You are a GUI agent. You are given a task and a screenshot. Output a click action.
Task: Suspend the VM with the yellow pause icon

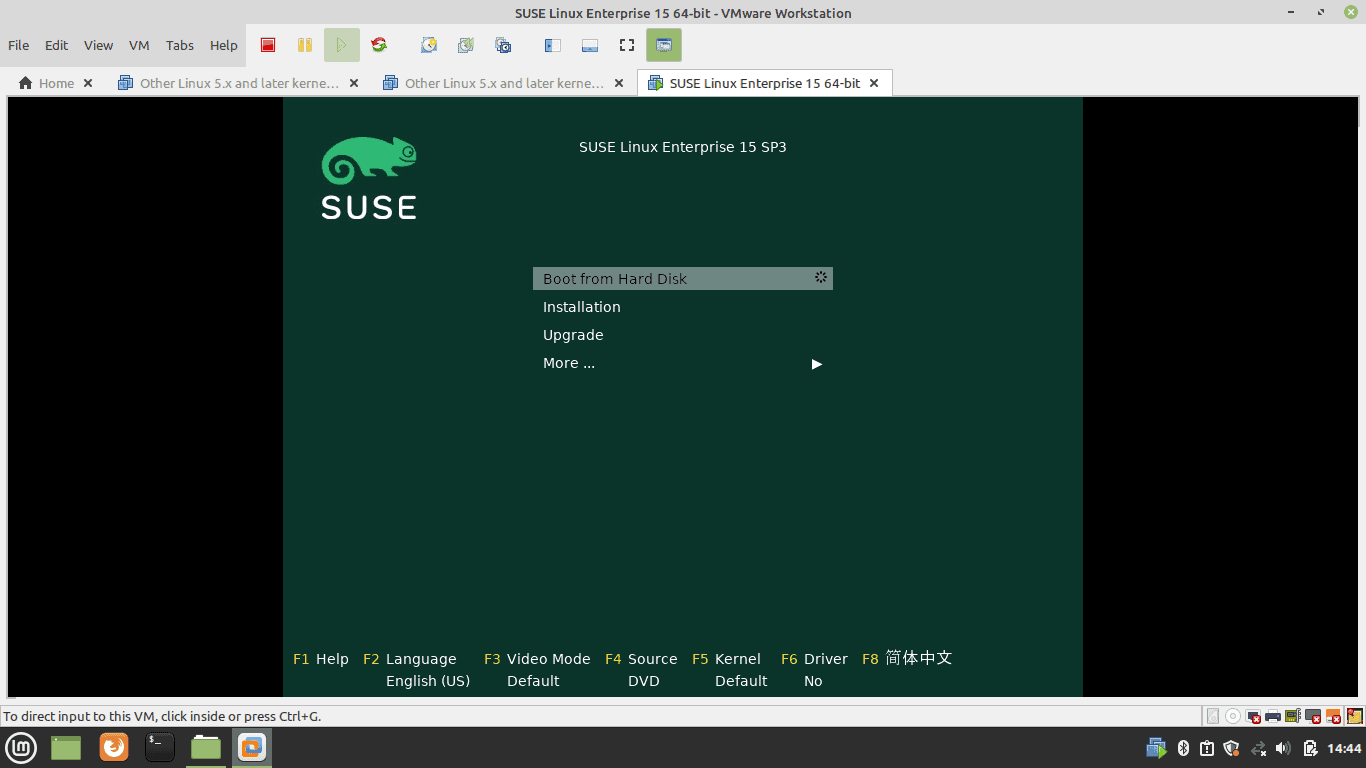point(305,45)
